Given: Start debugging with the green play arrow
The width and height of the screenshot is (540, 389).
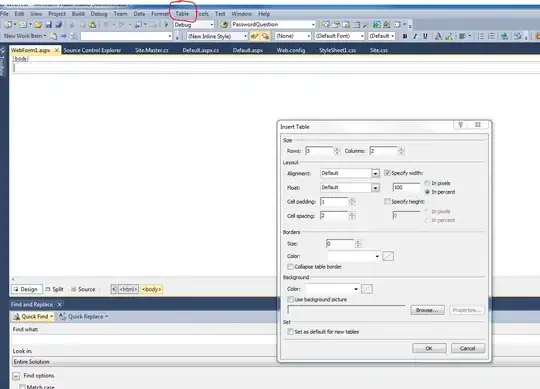Looking at the screenshot, I should [x=166, y=24].
